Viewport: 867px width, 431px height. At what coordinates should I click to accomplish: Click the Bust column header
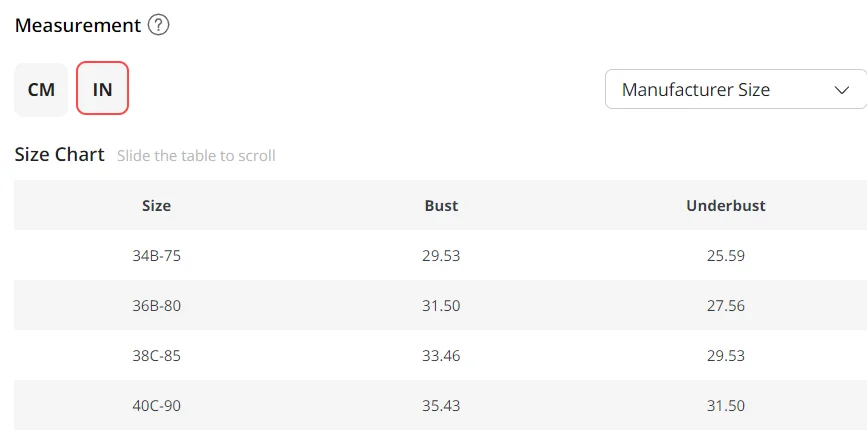[441, 206]
